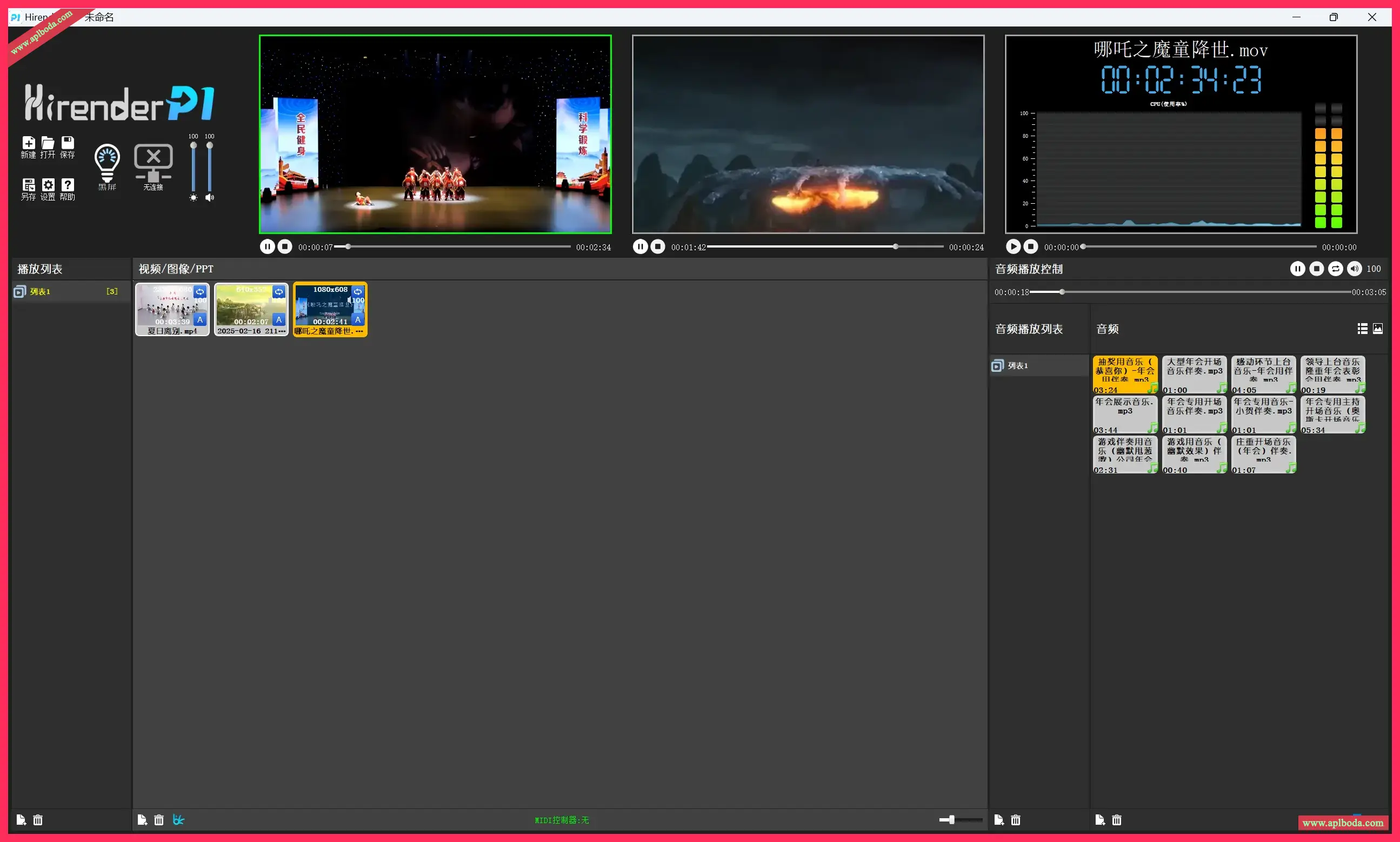Viewport: 1400px width, 842px height.
Task: Stop the audio in 音频播放控制
Action: [x=1317, y=269]
